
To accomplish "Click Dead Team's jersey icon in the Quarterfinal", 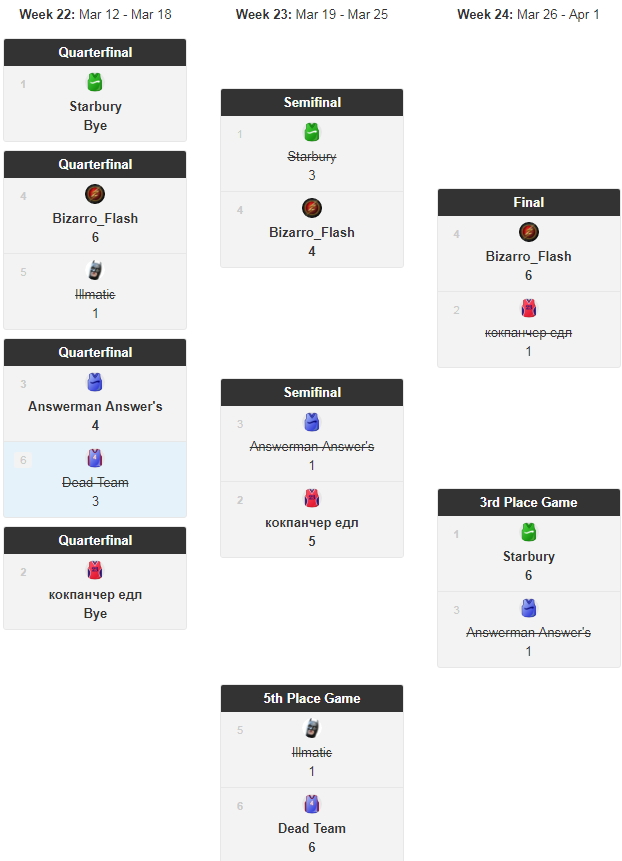I will click(95, 459).
